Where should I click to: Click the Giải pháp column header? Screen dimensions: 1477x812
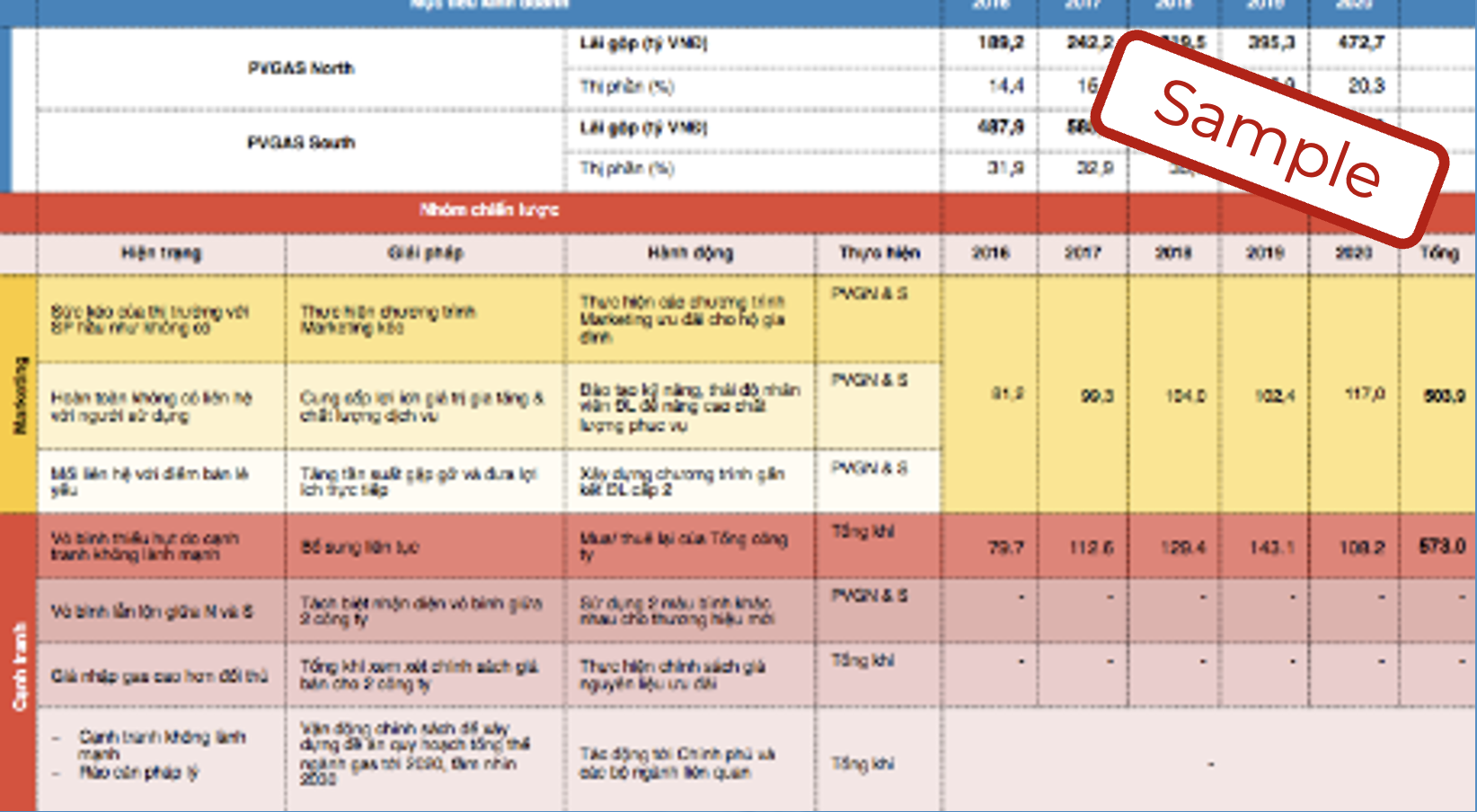(425, 253)
